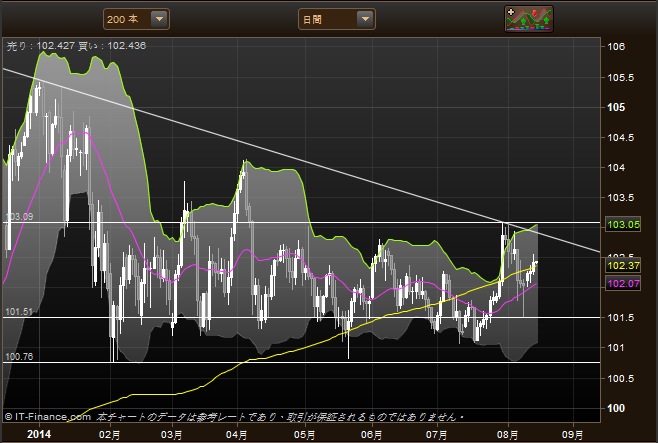
Task: Click the 101.51 horizontal line label
Action: (x=19, y=312)
